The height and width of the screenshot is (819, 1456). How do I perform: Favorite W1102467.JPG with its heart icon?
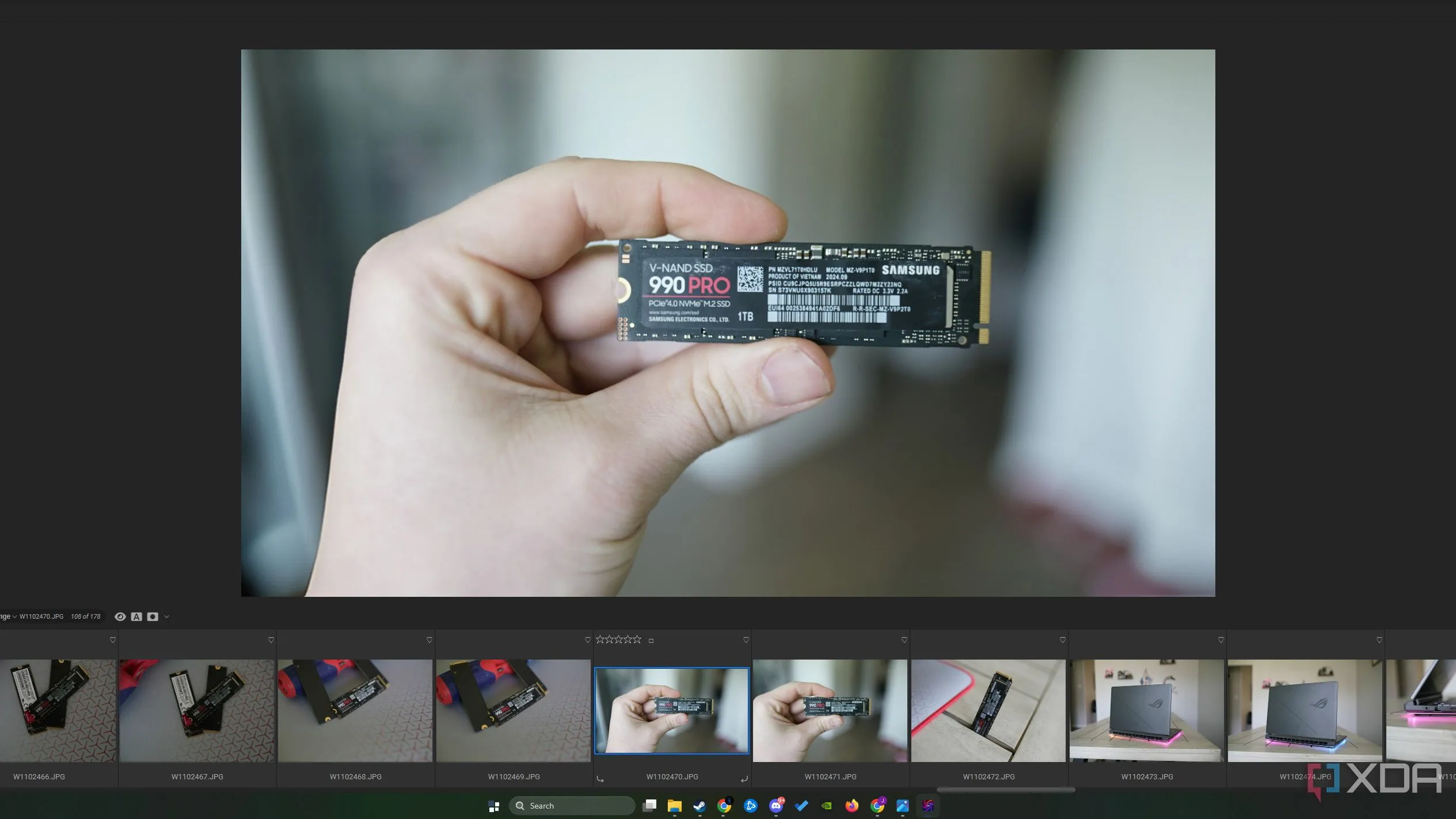click(x=271, y=640)
